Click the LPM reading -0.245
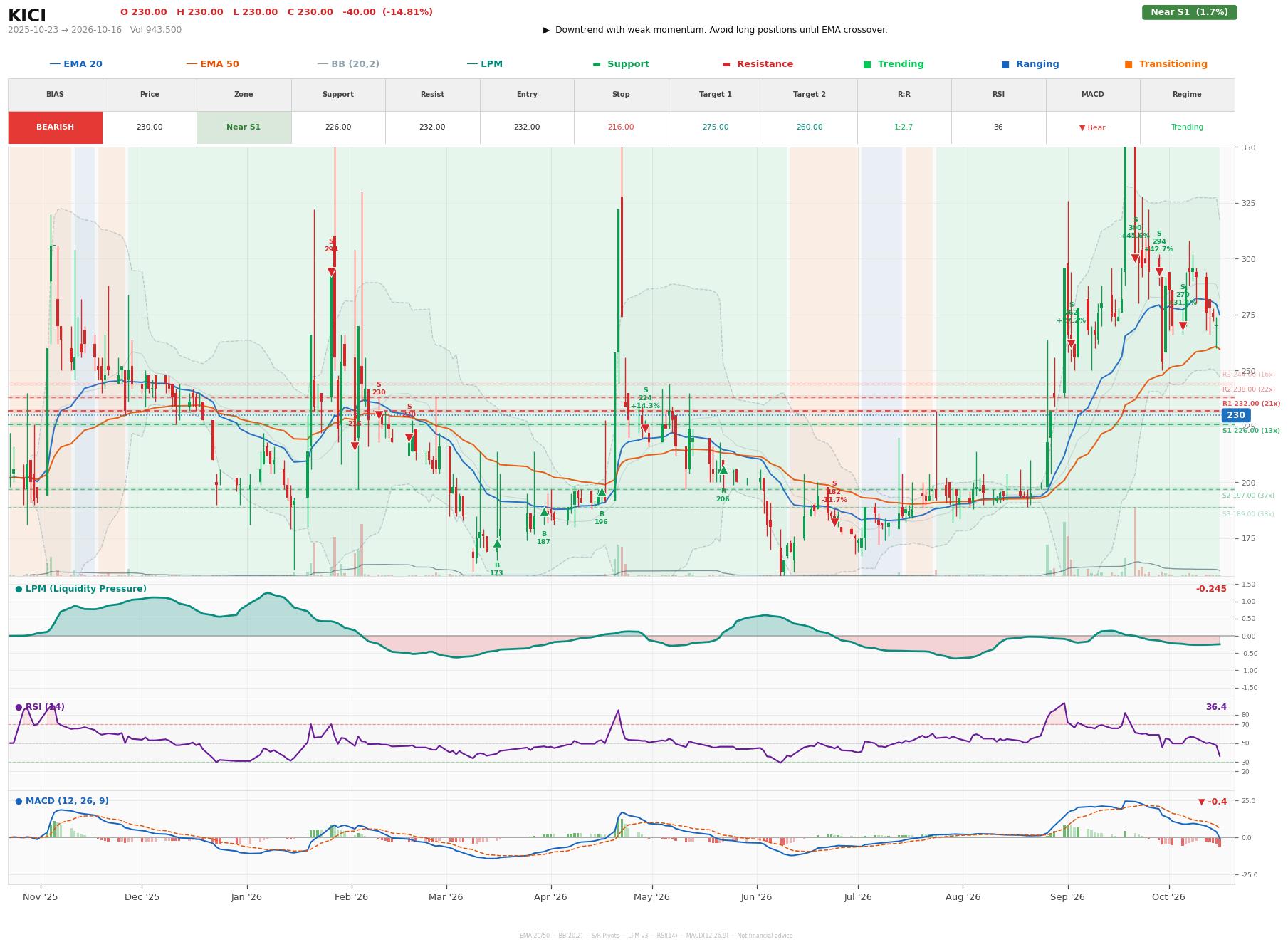This screenshot has width=1288, height=947. tap(1211, 589)
